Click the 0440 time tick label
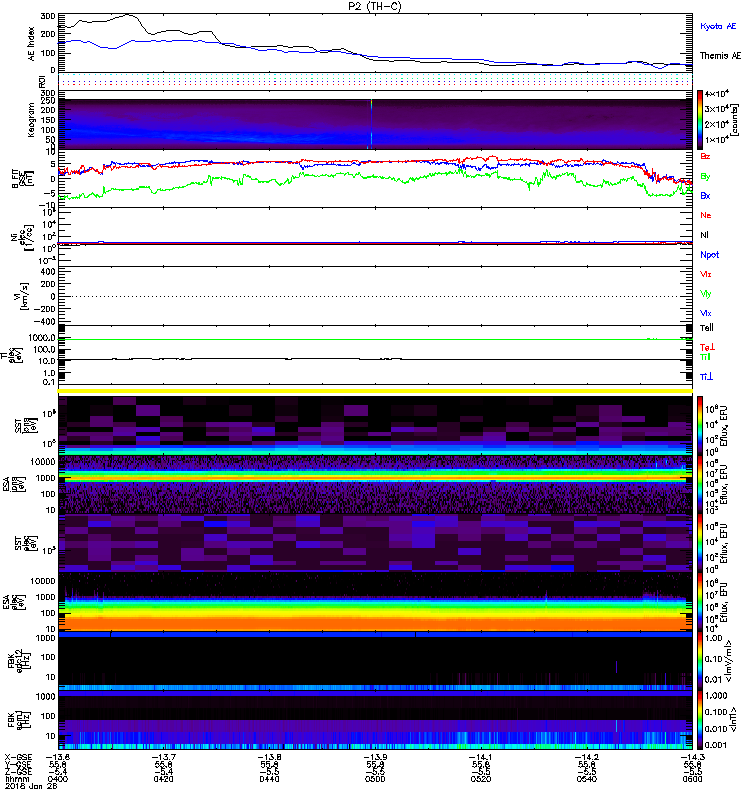The height and width of the screenshot is (800, 750). tap(269, 779)
